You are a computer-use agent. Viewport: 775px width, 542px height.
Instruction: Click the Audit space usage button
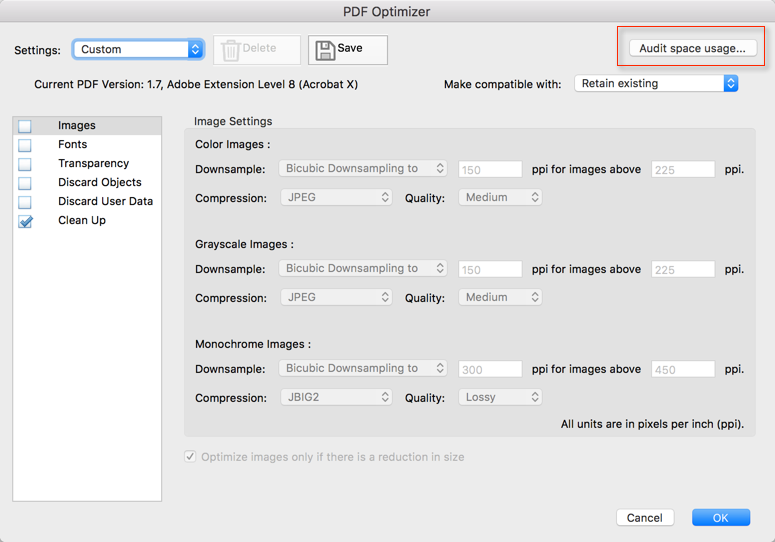click(x=693, y=48)
